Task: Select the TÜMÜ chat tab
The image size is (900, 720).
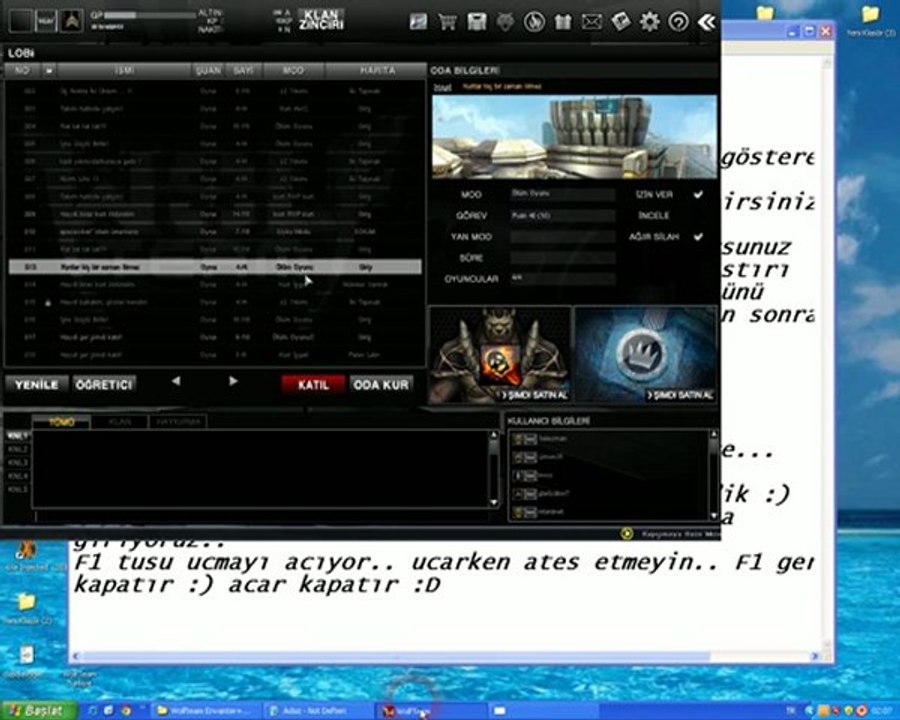Action: [x=61, y=422]
